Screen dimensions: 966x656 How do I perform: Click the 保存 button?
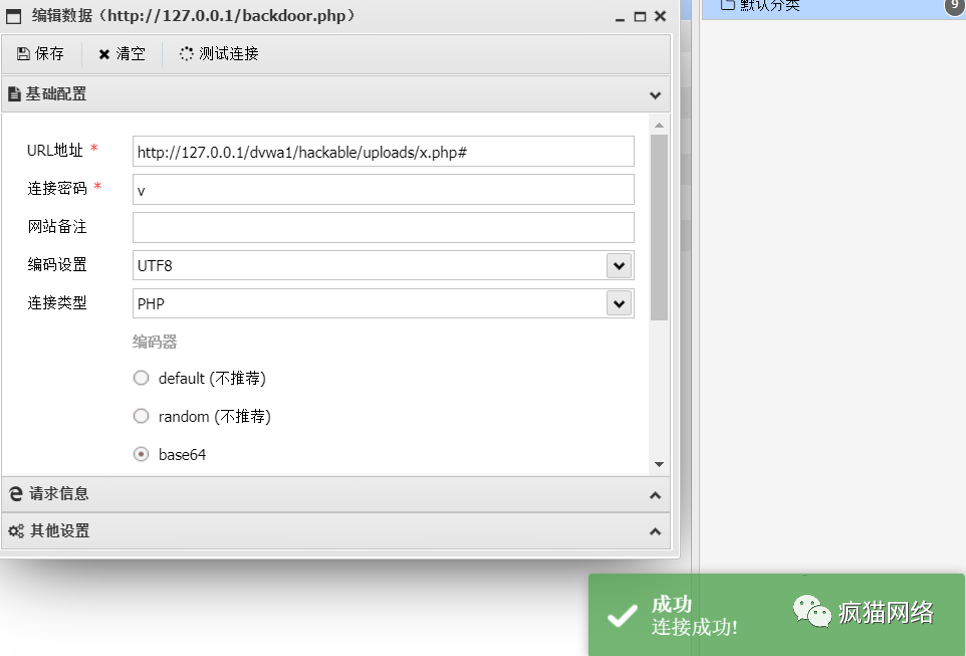[41, 54]
